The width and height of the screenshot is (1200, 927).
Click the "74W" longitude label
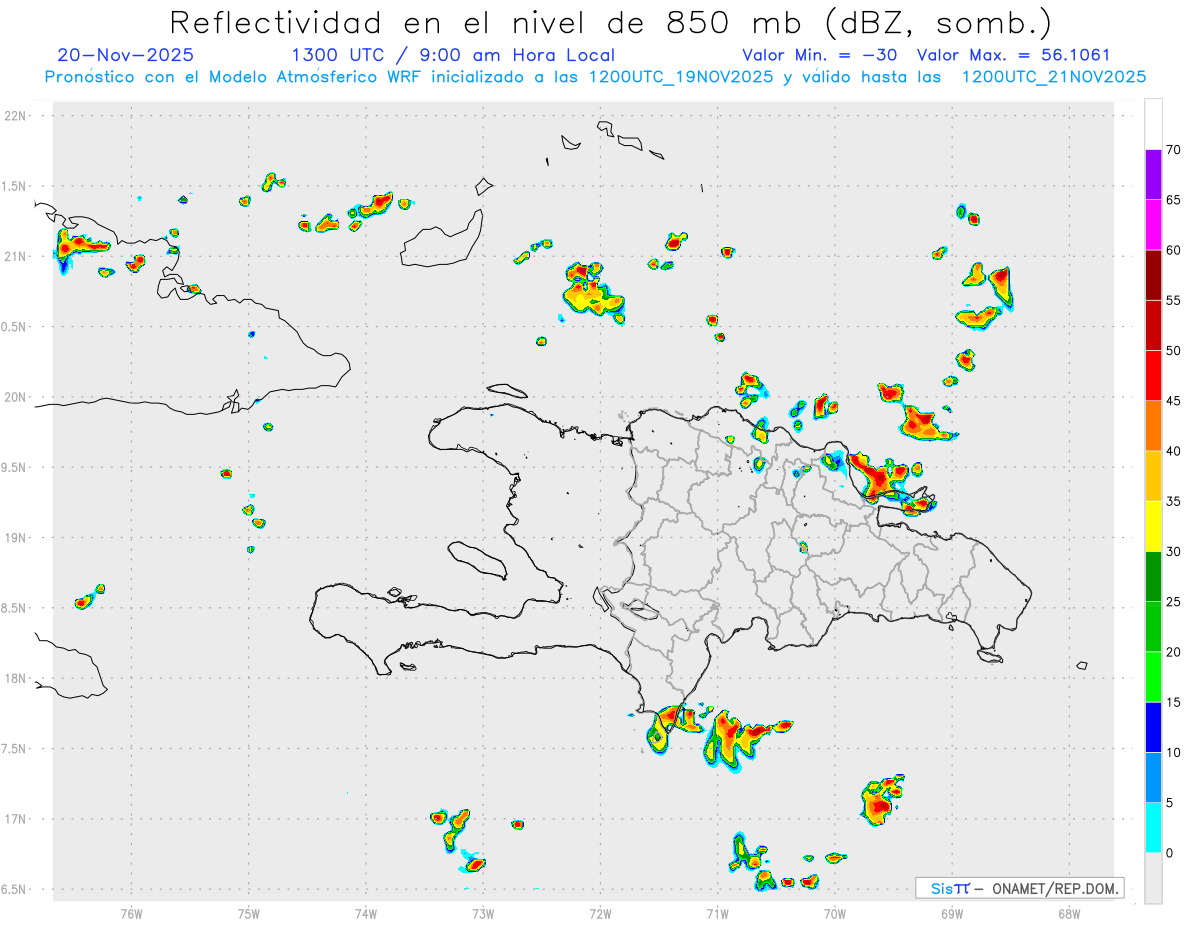(366, 913)
